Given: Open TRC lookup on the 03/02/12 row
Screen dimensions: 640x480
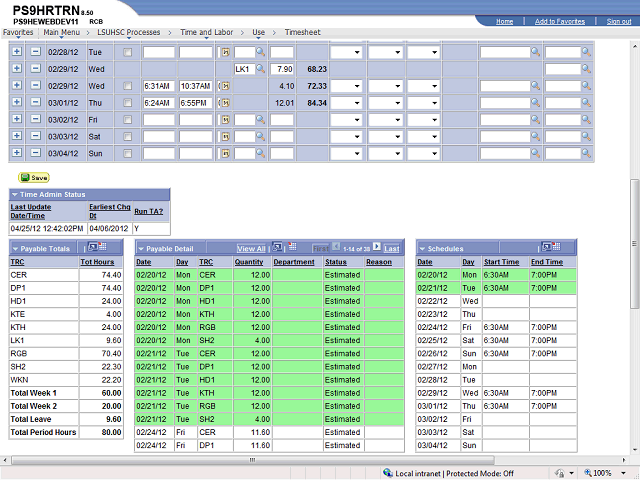Looking at the screenshot, I should coord(260,119).
